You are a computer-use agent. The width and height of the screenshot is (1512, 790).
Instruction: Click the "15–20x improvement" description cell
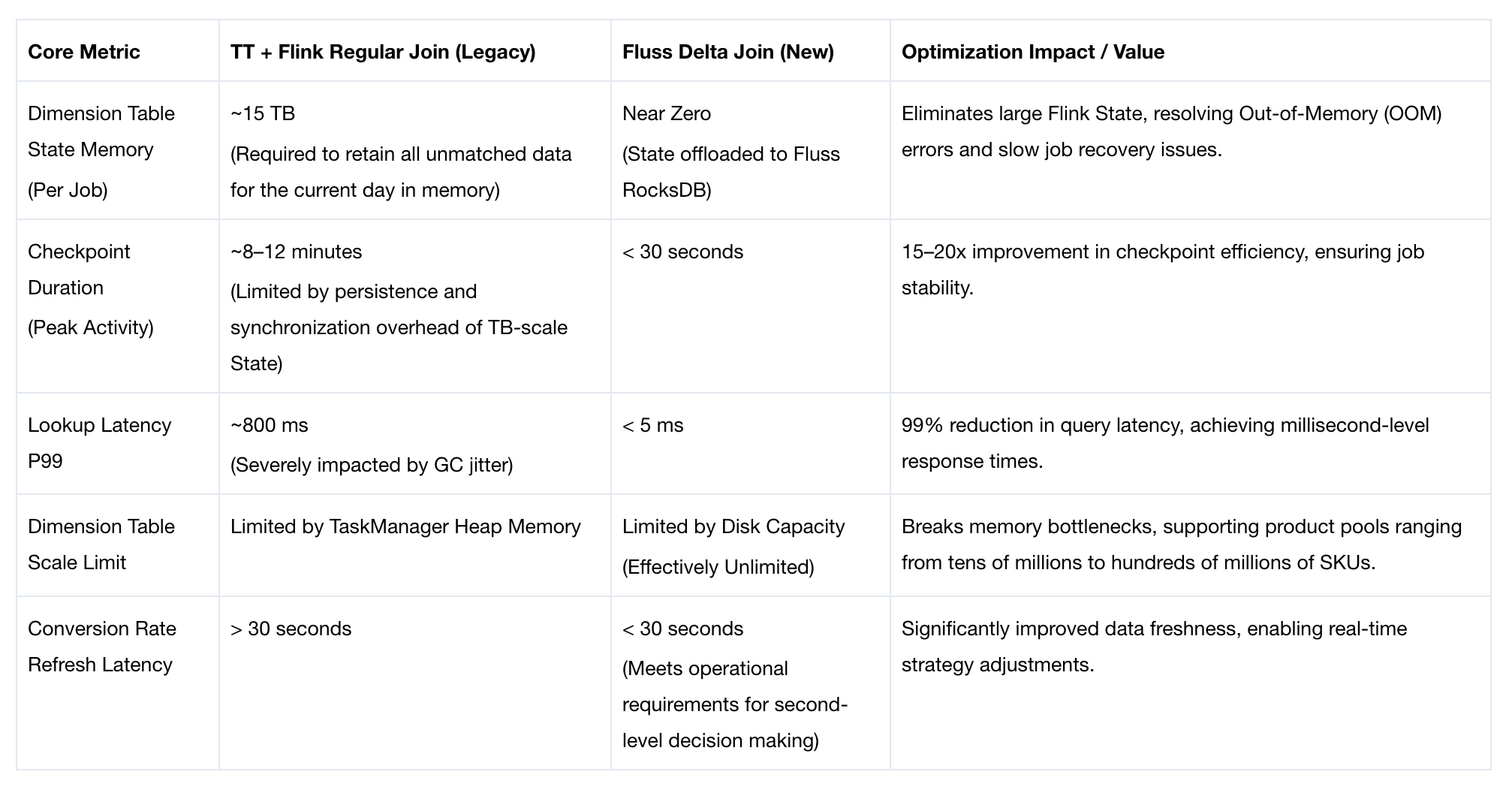(1162, 270)
